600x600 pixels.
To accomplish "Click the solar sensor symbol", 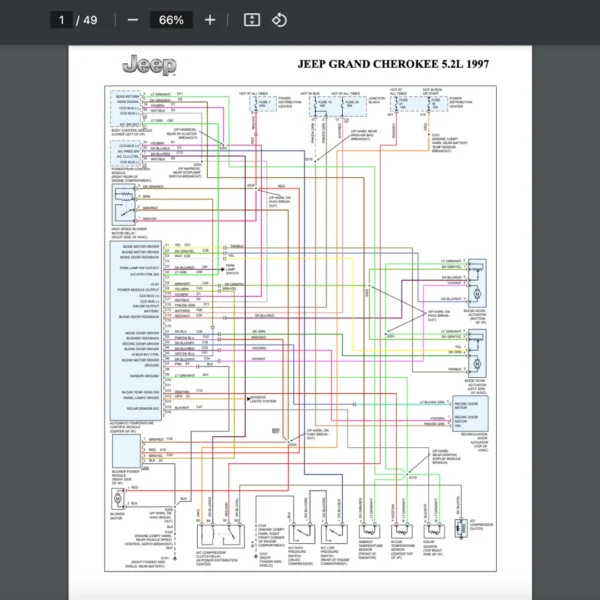I will tap(434, 531).
